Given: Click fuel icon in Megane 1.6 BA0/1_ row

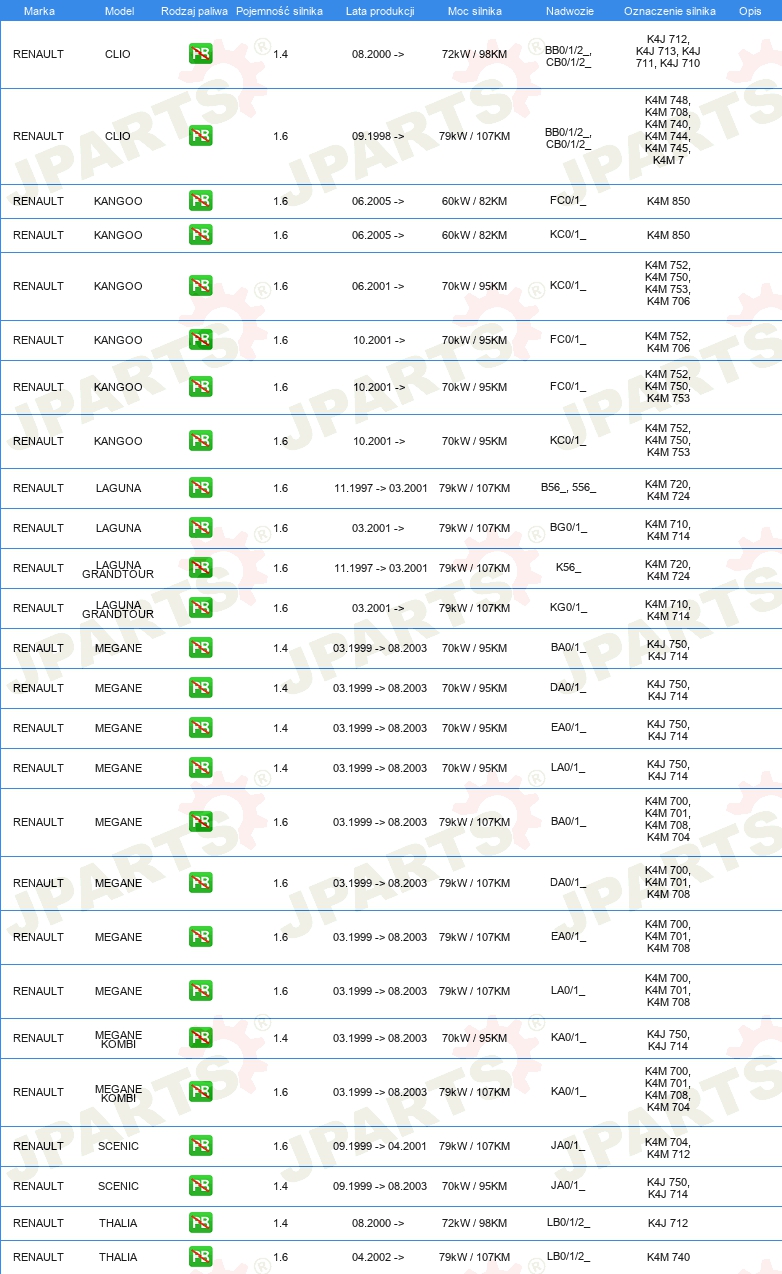Looking at the screenshot, I should tap(200, 822).
